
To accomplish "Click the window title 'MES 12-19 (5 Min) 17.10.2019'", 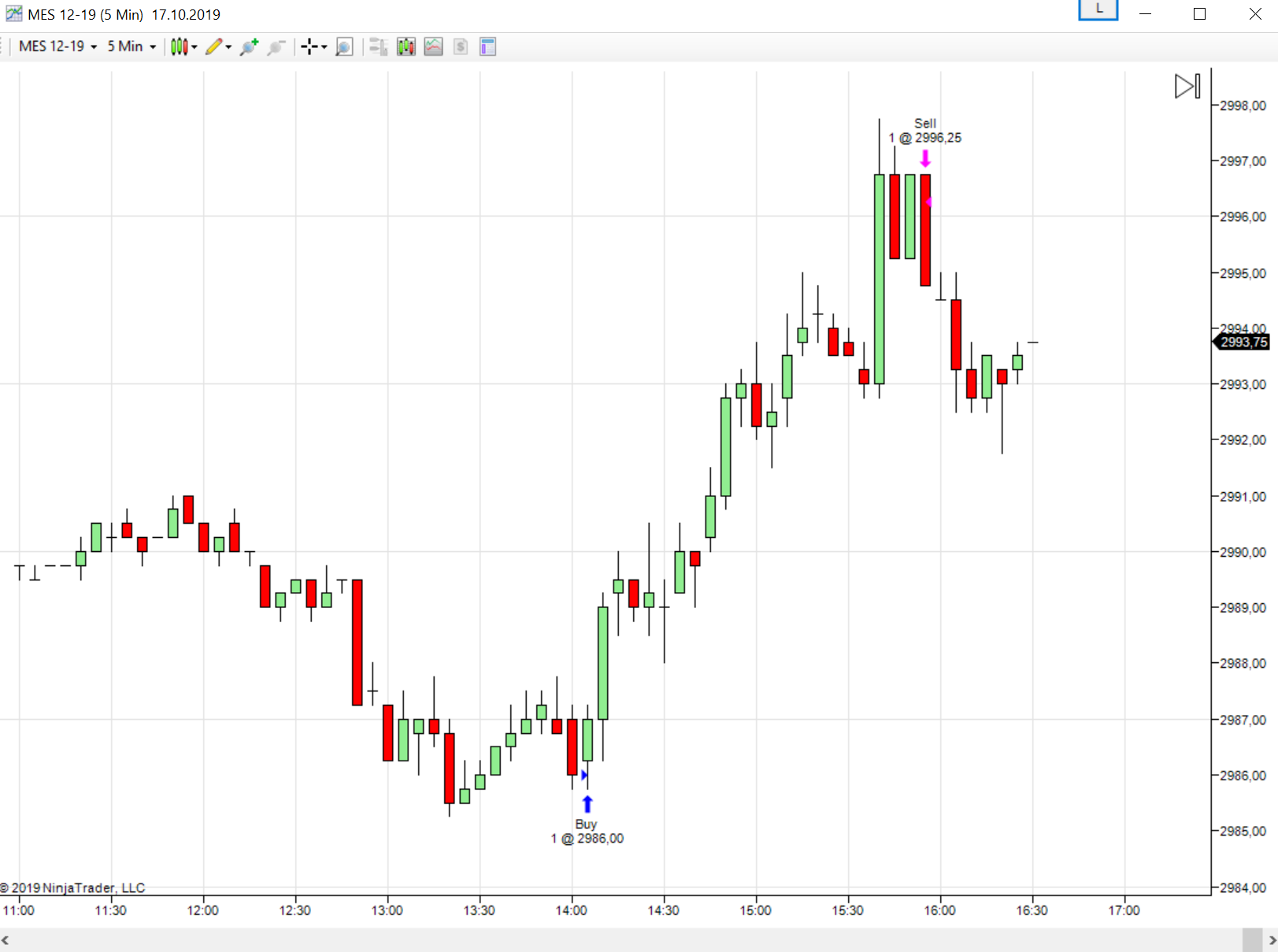I will [x=124, y=14].
